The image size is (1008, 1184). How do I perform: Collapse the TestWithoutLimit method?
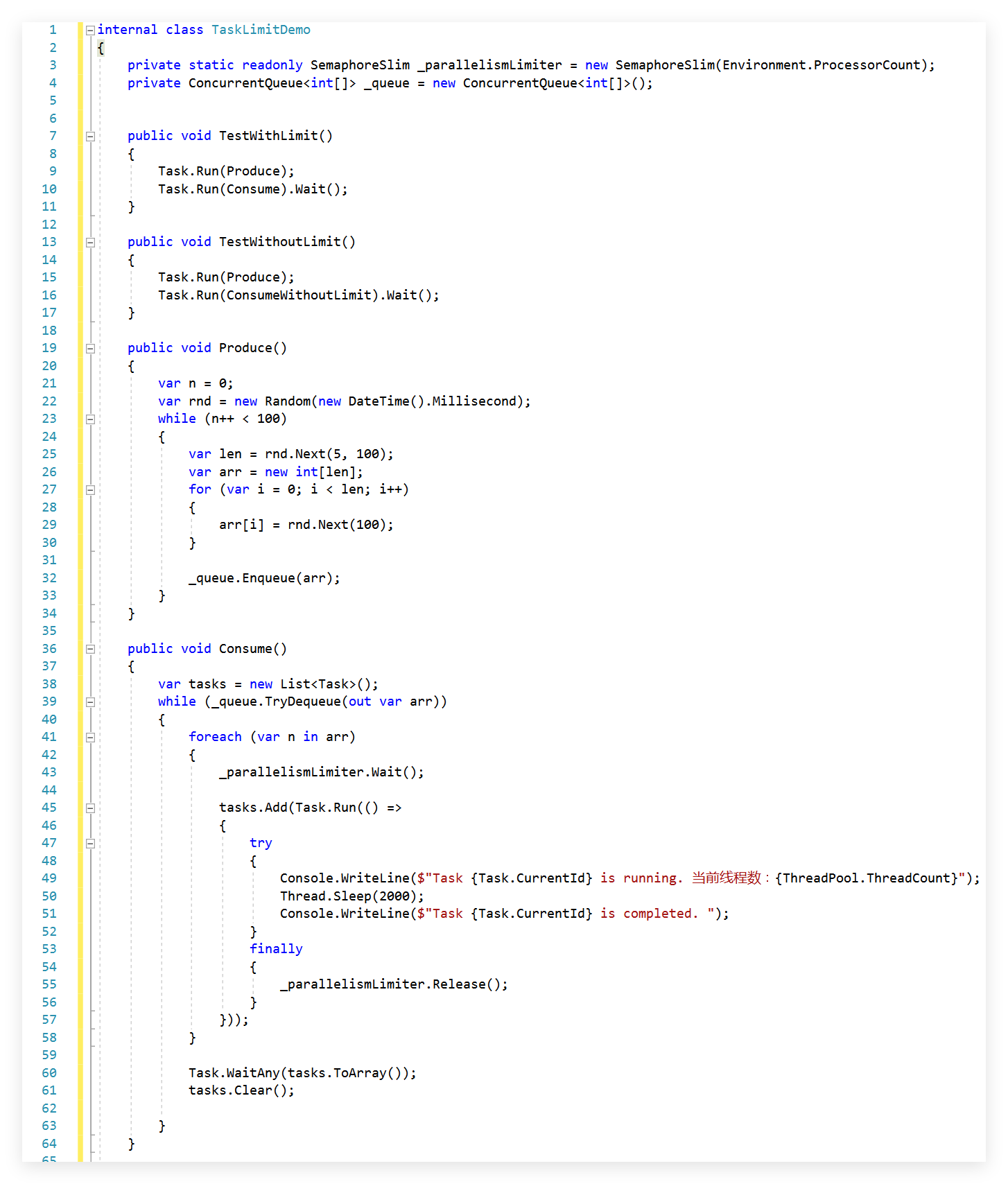[90, 243]
